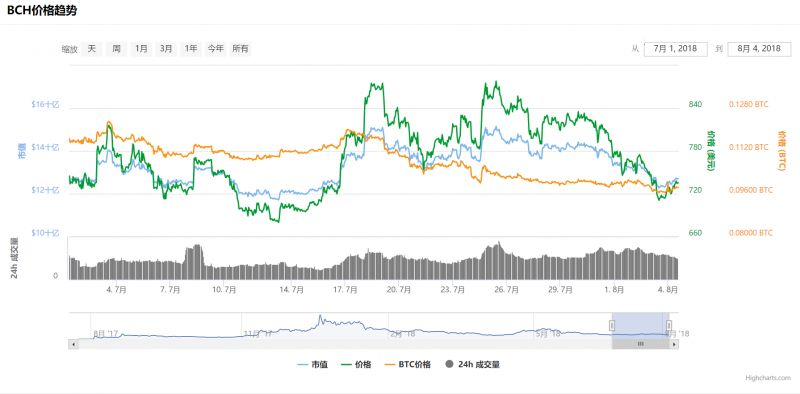
Task: Edit the end date field 8月 4, 2018
Action: [x=759, y=49]
